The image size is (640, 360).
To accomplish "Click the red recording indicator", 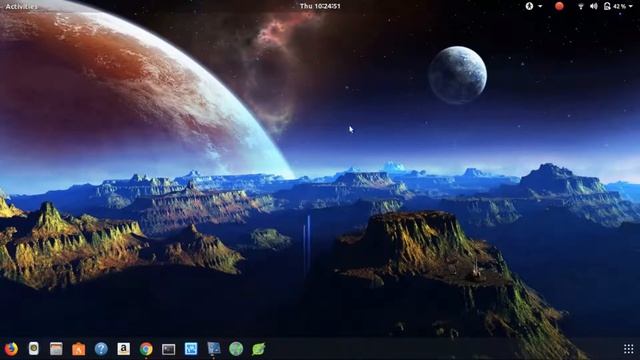I will [559, 6].
